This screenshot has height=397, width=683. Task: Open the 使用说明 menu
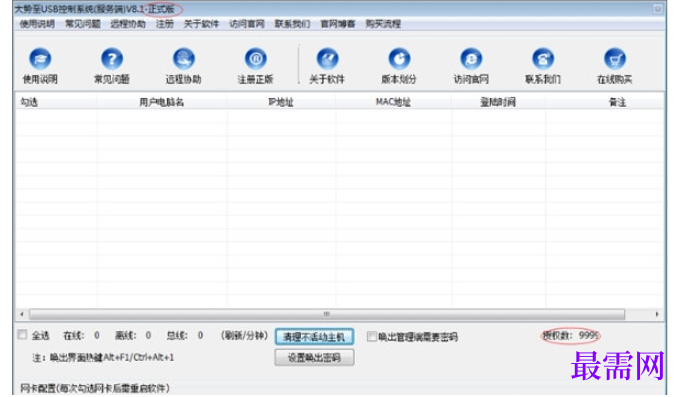click(x=37, y=24)
